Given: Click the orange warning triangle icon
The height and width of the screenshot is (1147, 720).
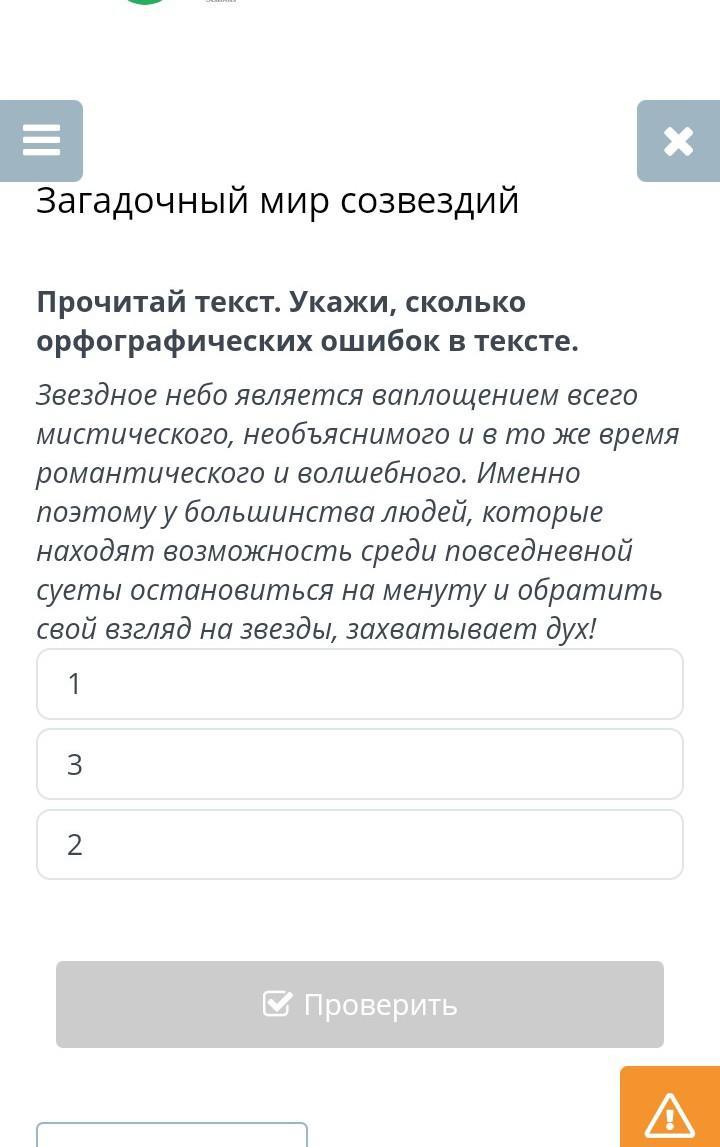Looking at the screenshot, I should point(670,1112).
